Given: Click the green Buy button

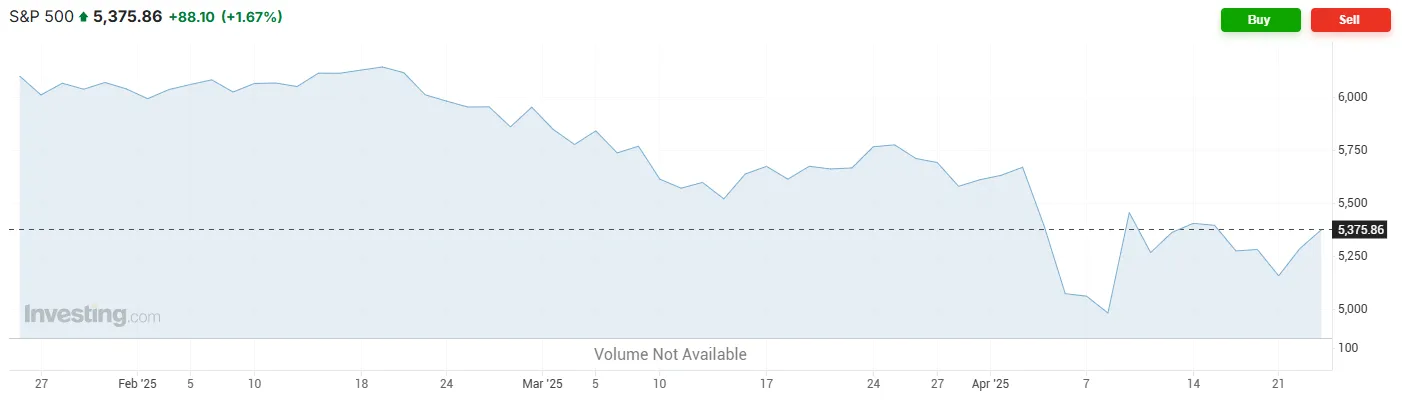Looking at the screenshot, I should pos(1260,20).
